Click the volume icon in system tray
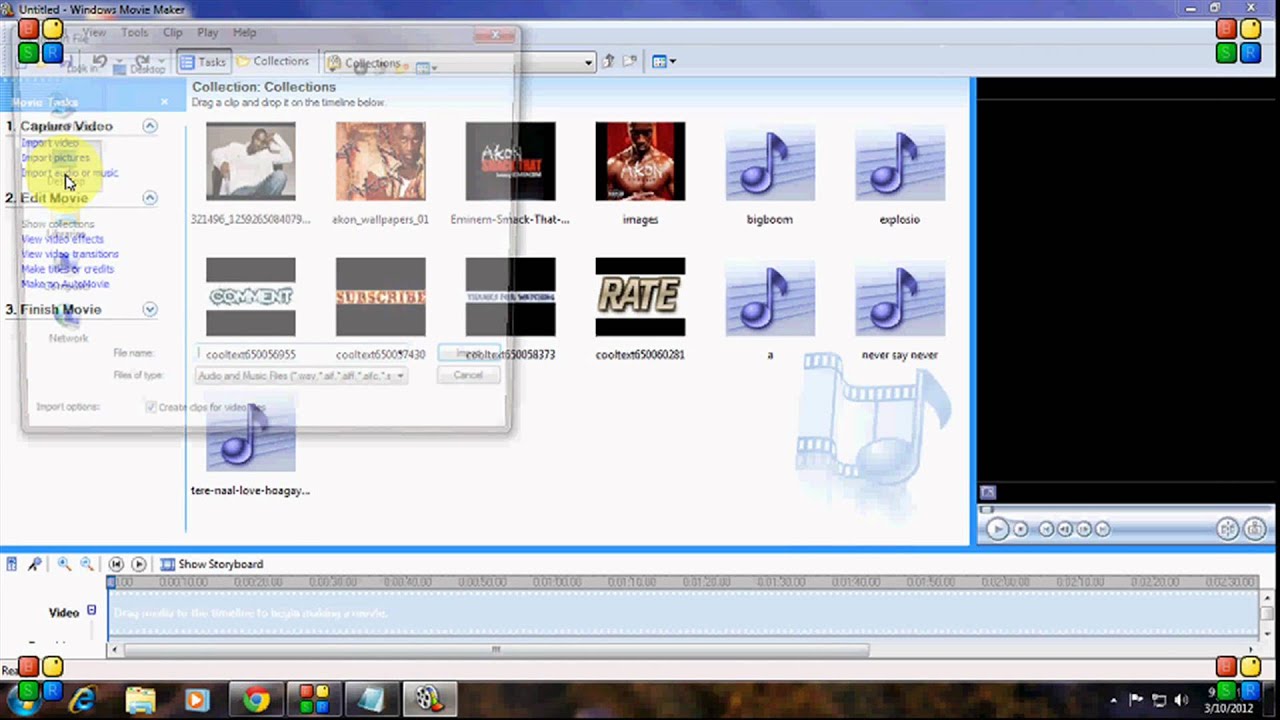The height and width of the screenshot is (720, 1280). (1183, 700)
